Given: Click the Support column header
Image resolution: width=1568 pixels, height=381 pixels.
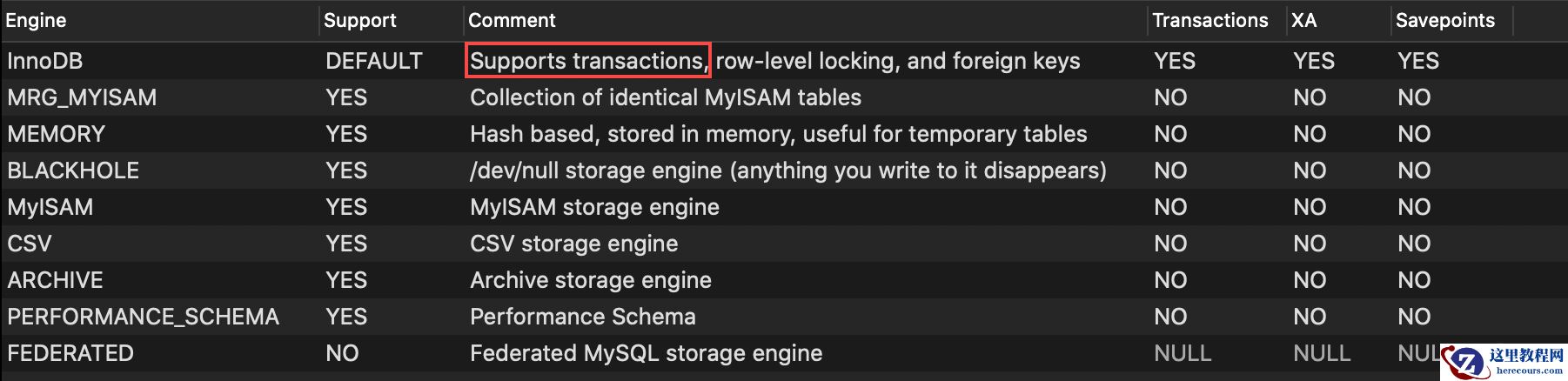Looking at the screenshot, I should click(359, 20).
